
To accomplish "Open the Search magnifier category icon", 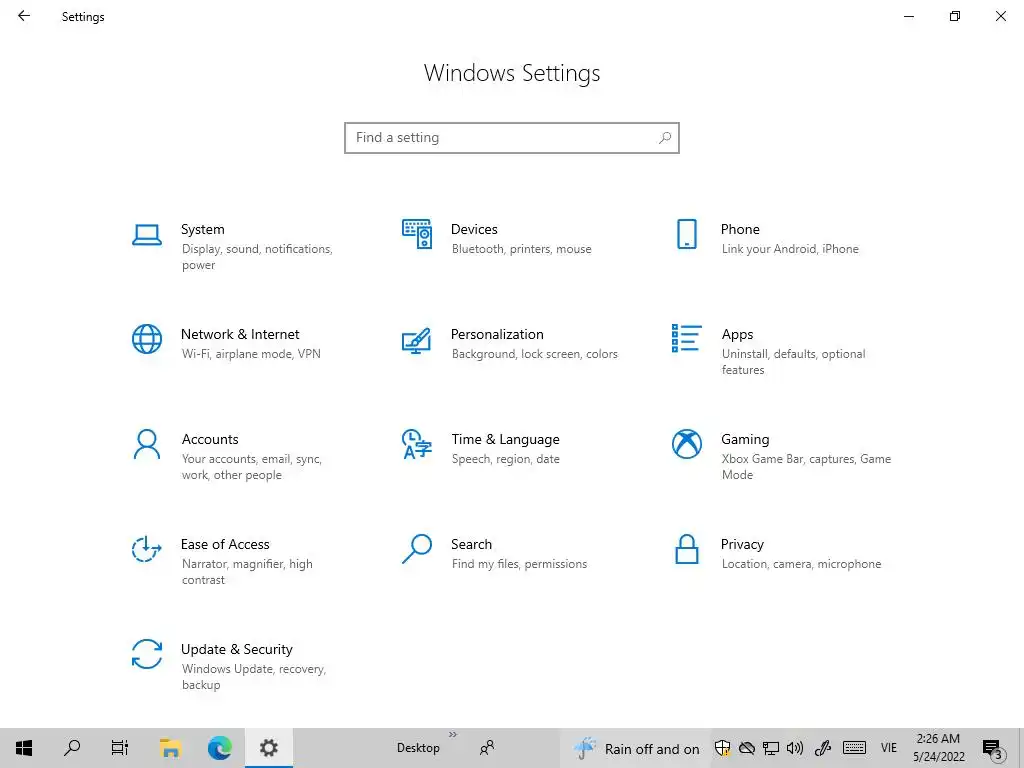I will pos(417,549).
